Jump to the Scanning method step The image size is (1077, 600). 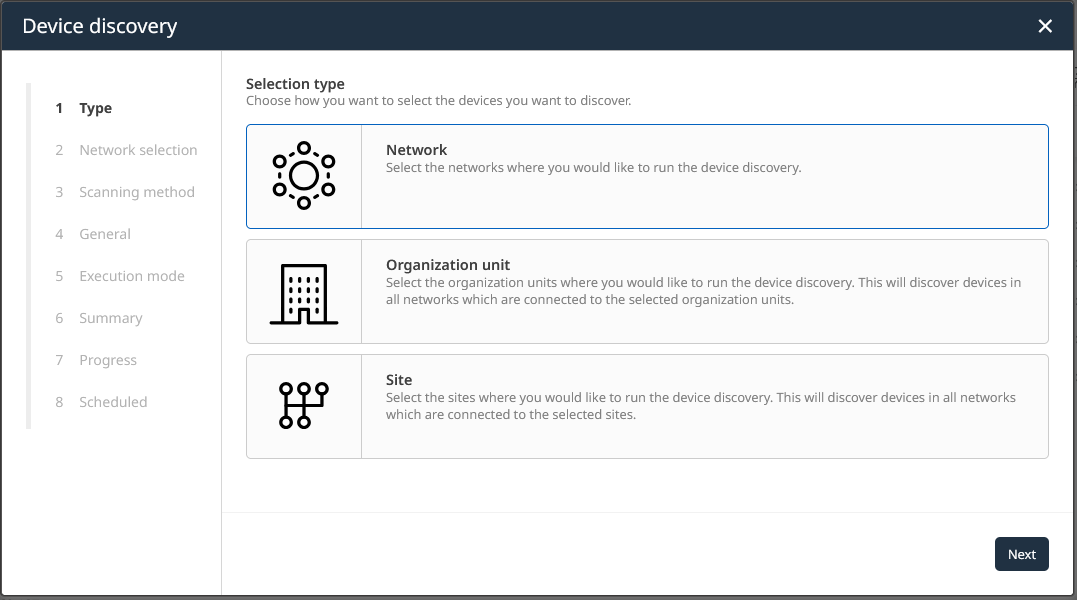pos(137,192)
